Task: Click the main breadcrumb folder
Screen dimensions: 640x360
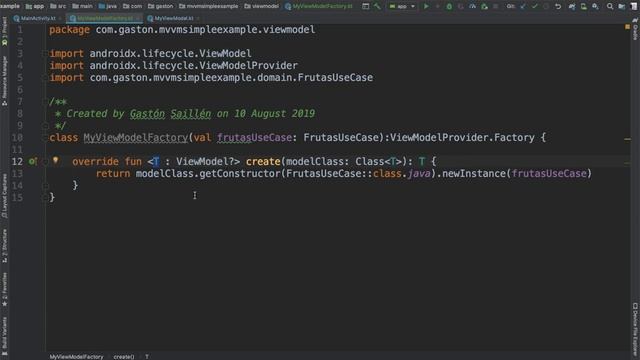Action: pos(82,6)
